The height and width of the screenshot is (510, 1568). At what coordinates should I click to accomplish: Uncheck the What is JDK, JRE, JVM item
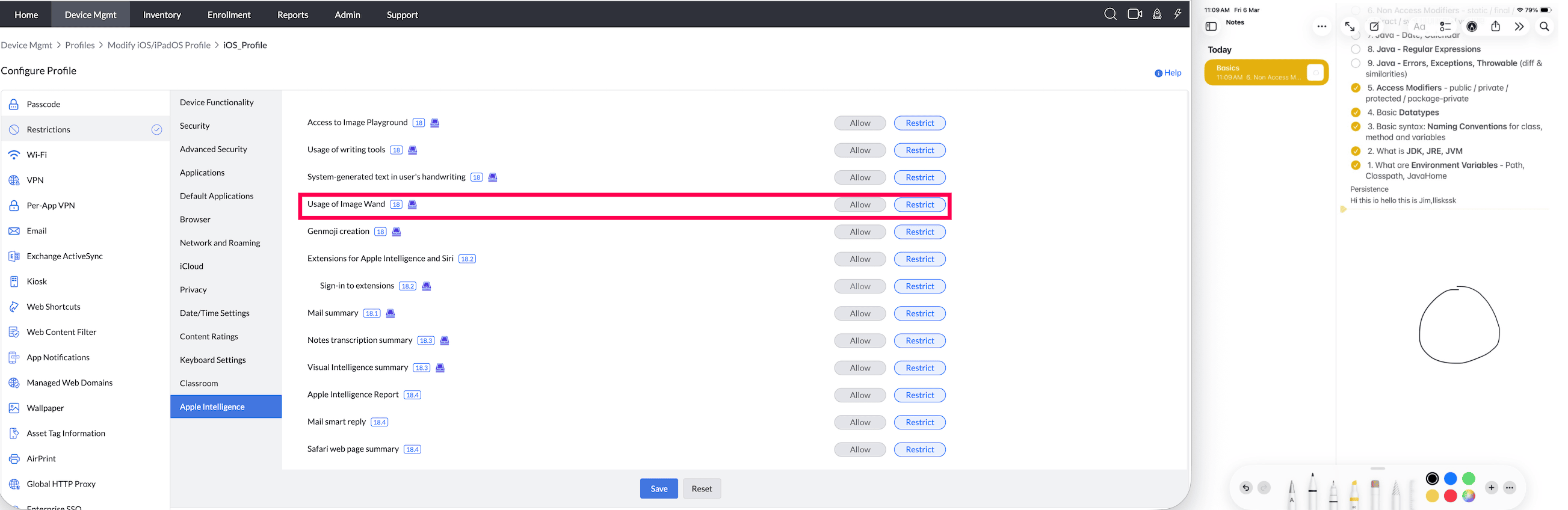pos(1356,151)
